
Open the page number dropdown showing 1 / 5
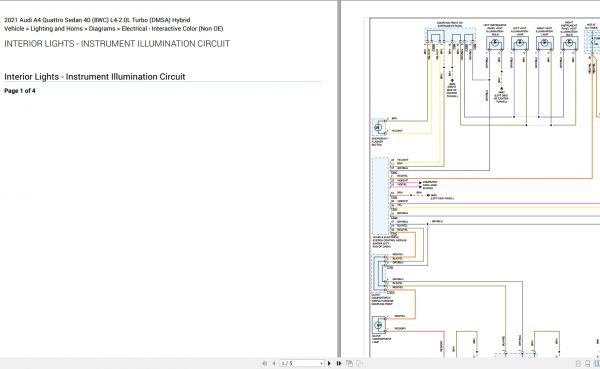point(302,363)
